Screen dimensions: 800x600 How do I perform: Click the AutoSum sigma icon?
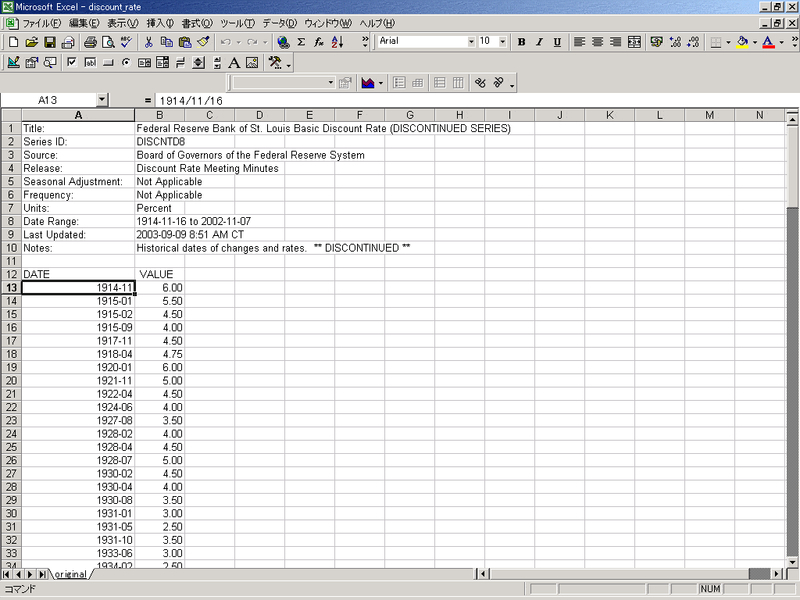[301, 42]
